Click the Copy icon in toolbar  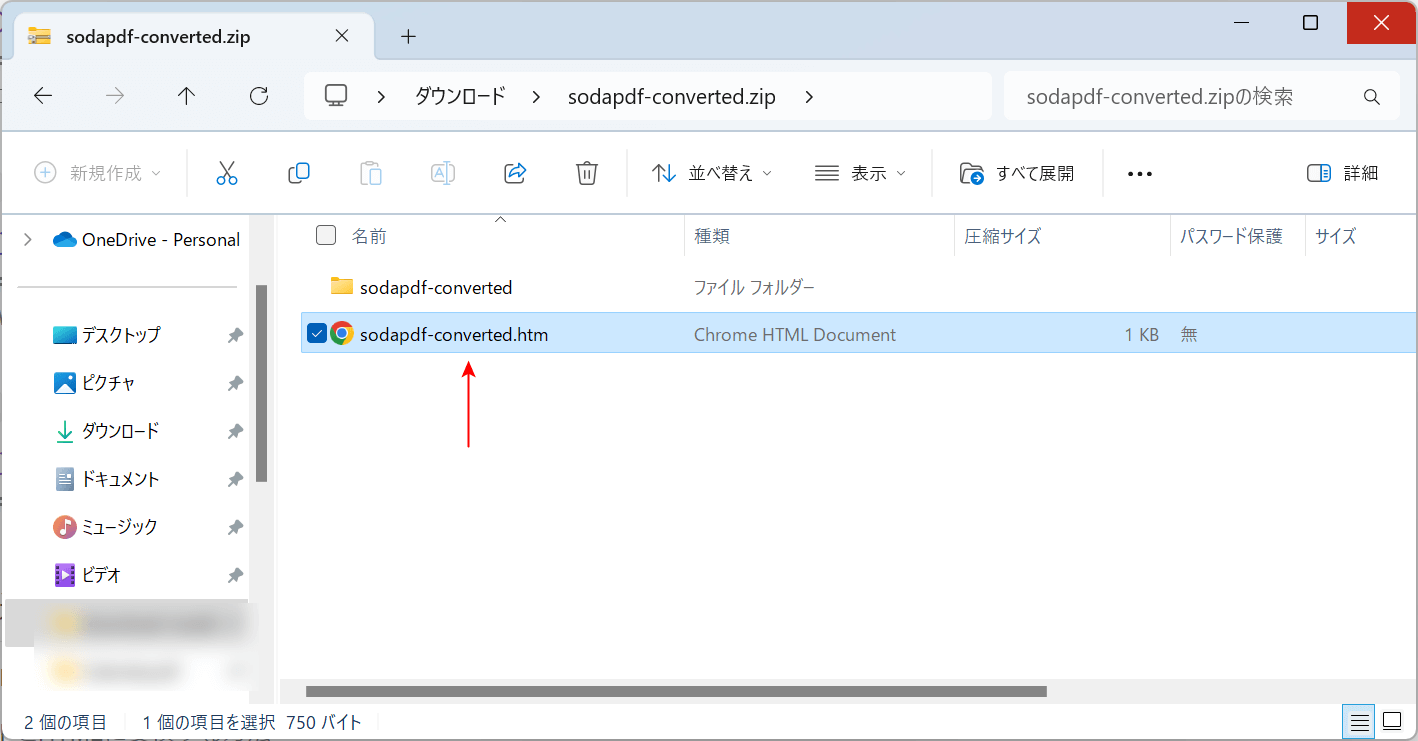(x=299, y=173)
